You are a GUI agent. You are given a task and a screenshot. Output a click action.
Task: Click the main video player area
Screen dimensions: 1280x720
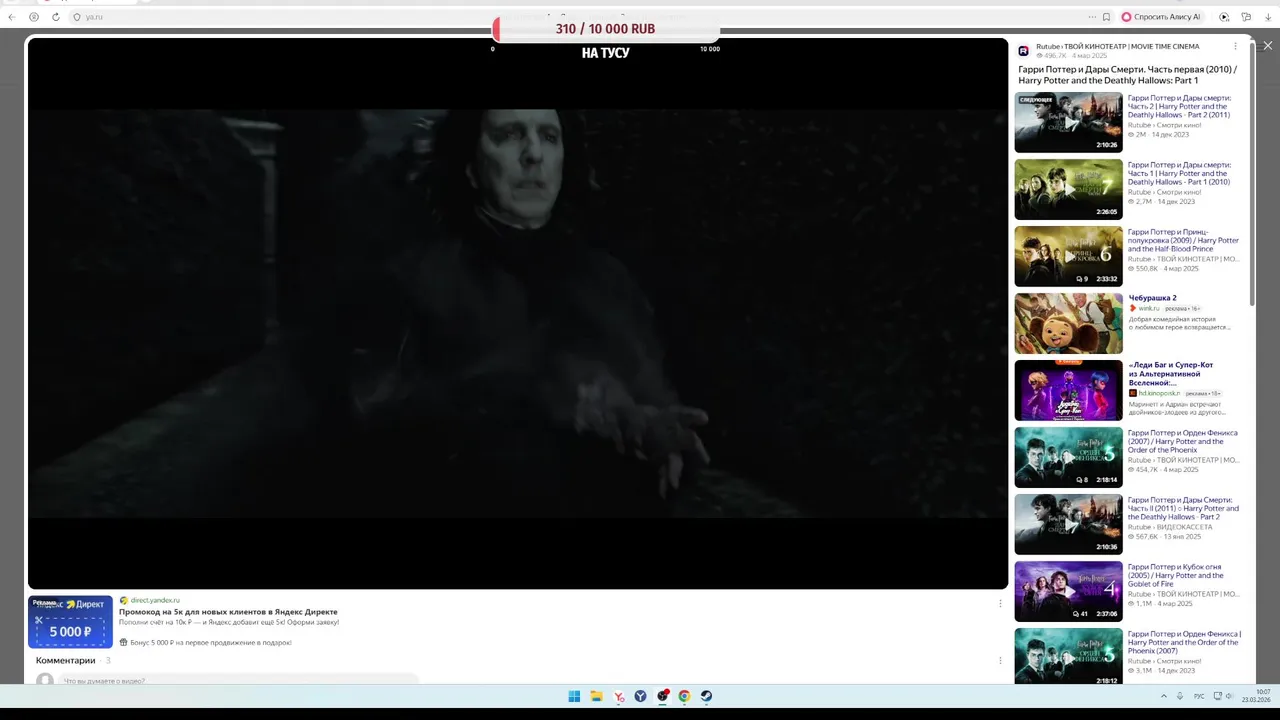(x=518, y=313)
